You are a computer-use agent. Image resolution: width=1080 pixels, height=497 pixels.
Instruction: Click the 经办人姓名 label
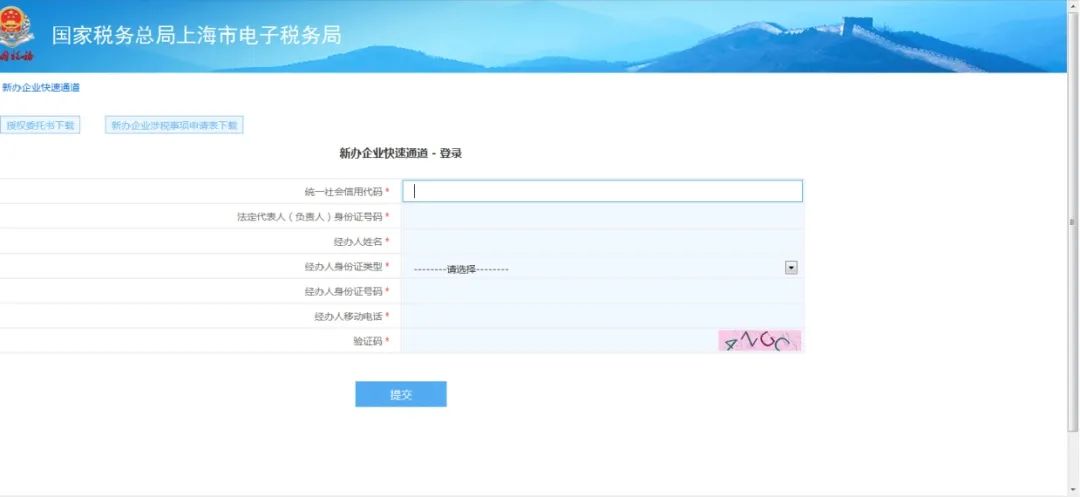click(358, 241)
